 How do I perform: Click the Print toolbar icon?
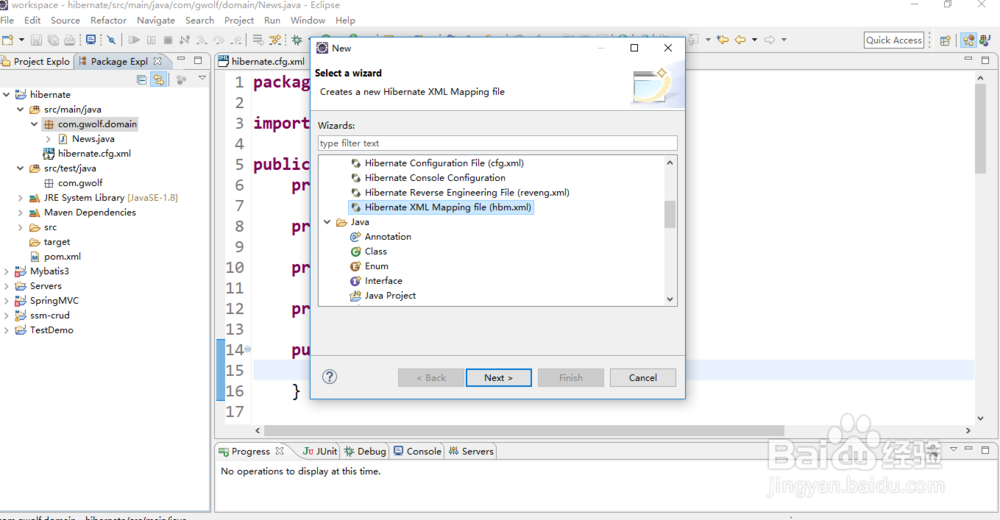[70, 40]
